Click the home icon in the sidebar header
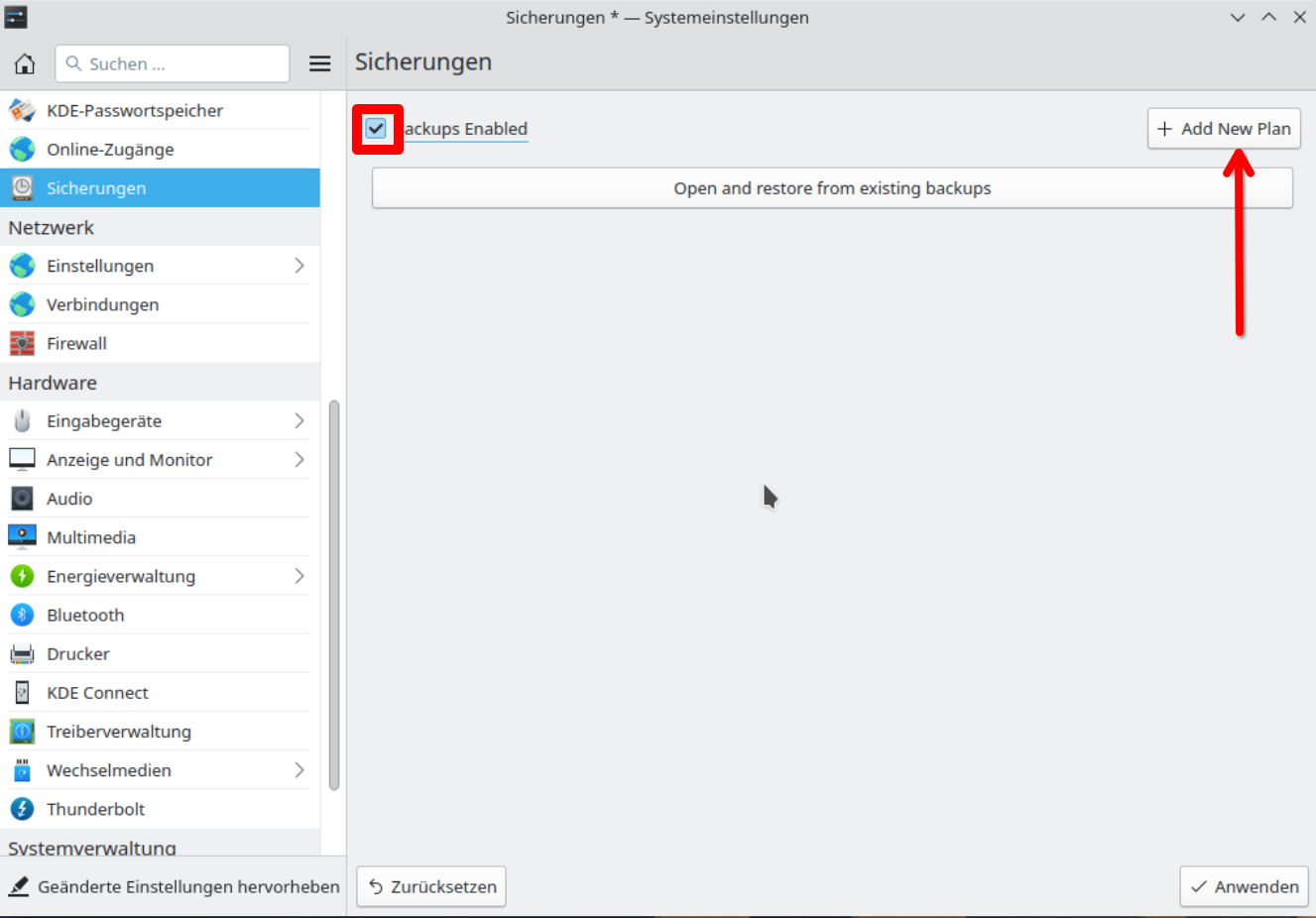The width and height of the screenshot is (1316, 918). click(25, 64)
